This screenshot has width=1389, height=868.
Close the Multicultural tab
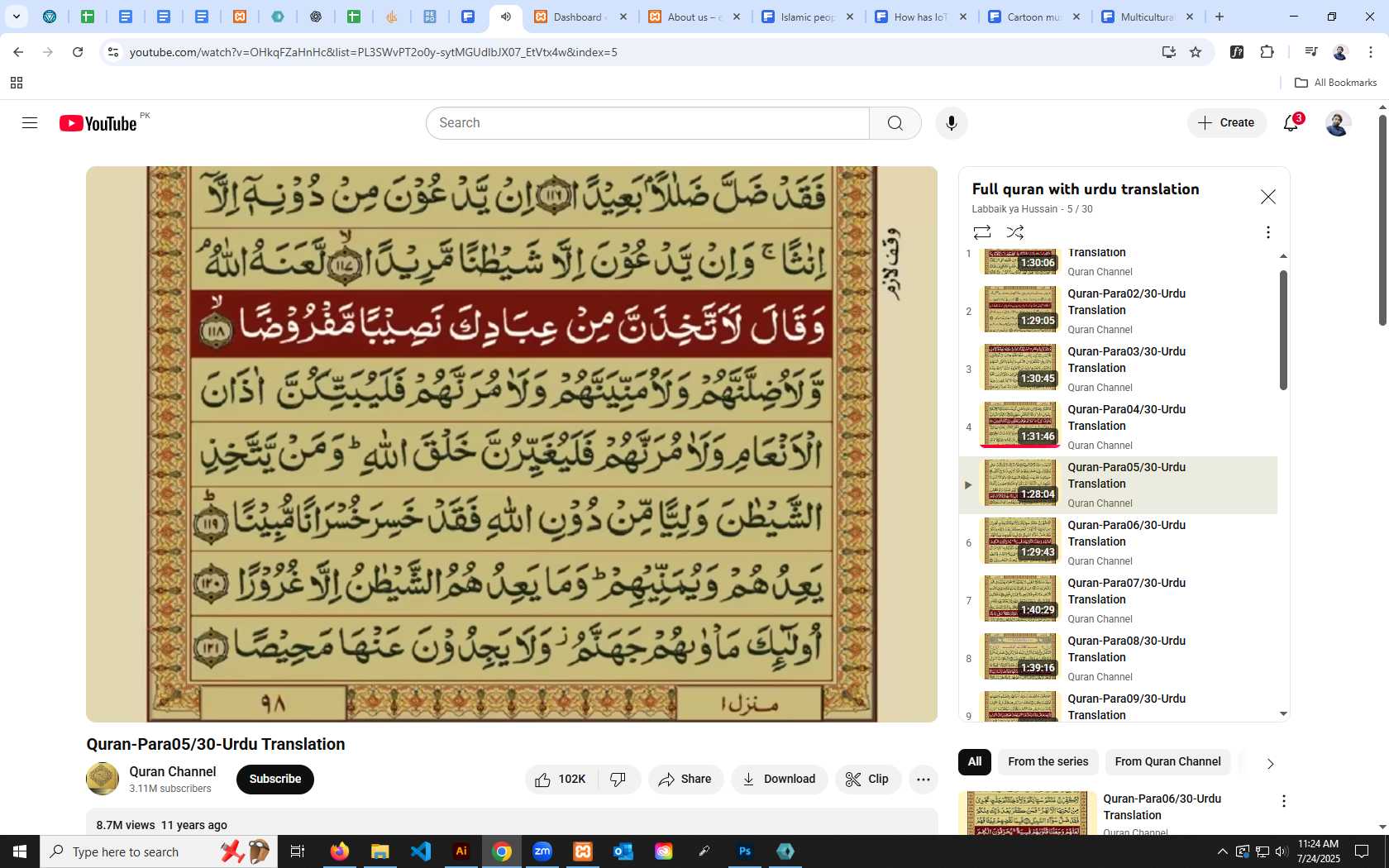click(x=1190, y=17)
